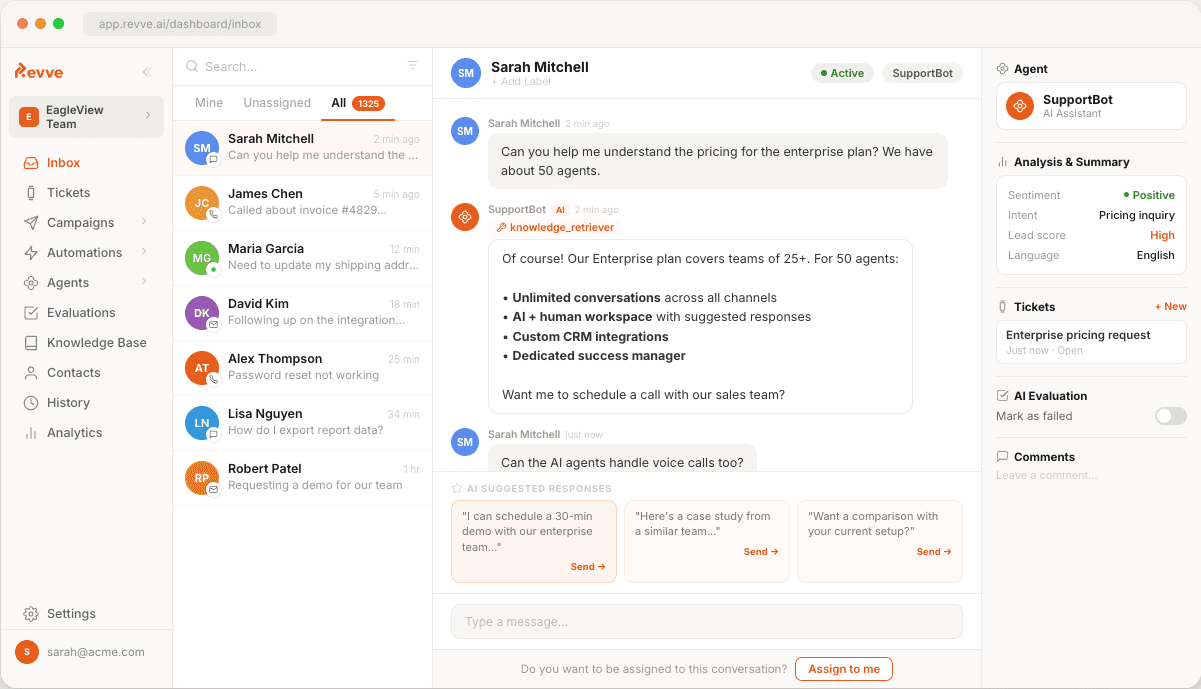Open the filter icon beside search
The height and width of the screenshot is (689, 1201).
coord(413,66)
